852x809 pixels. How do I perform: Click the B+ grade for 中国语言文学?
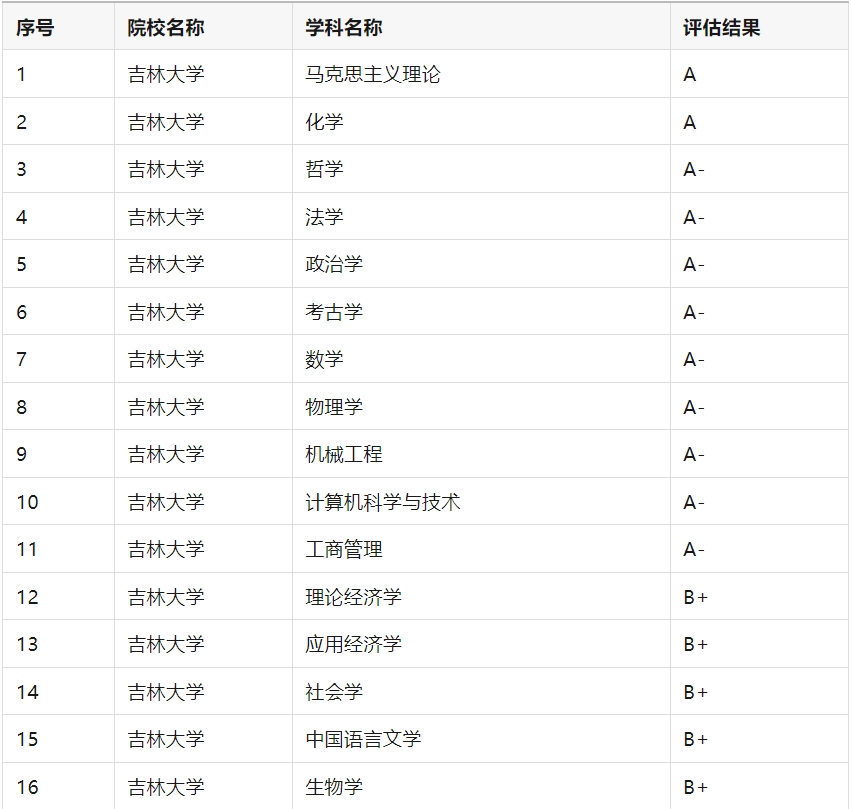696,740
